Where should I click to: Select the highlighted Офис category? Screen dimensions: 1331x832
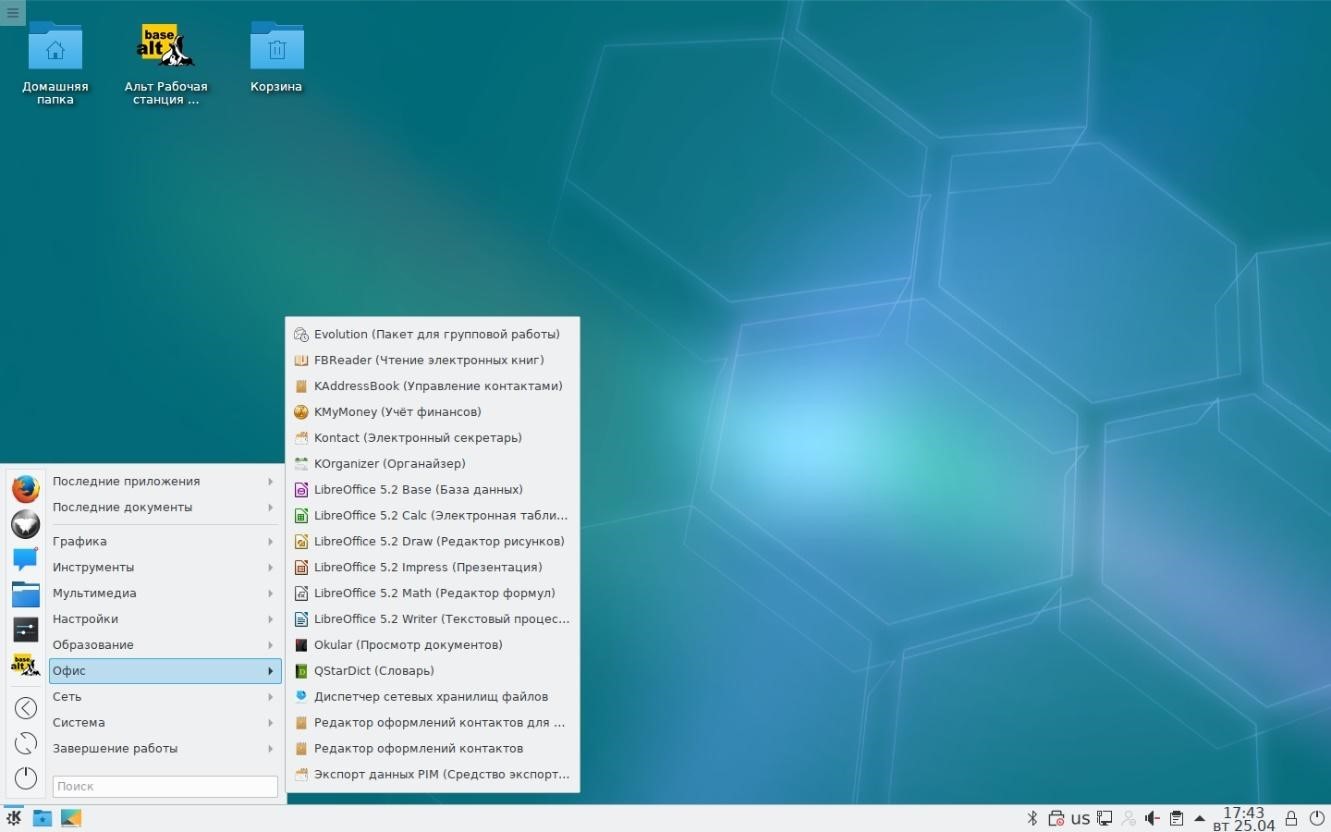pos(165,671)
